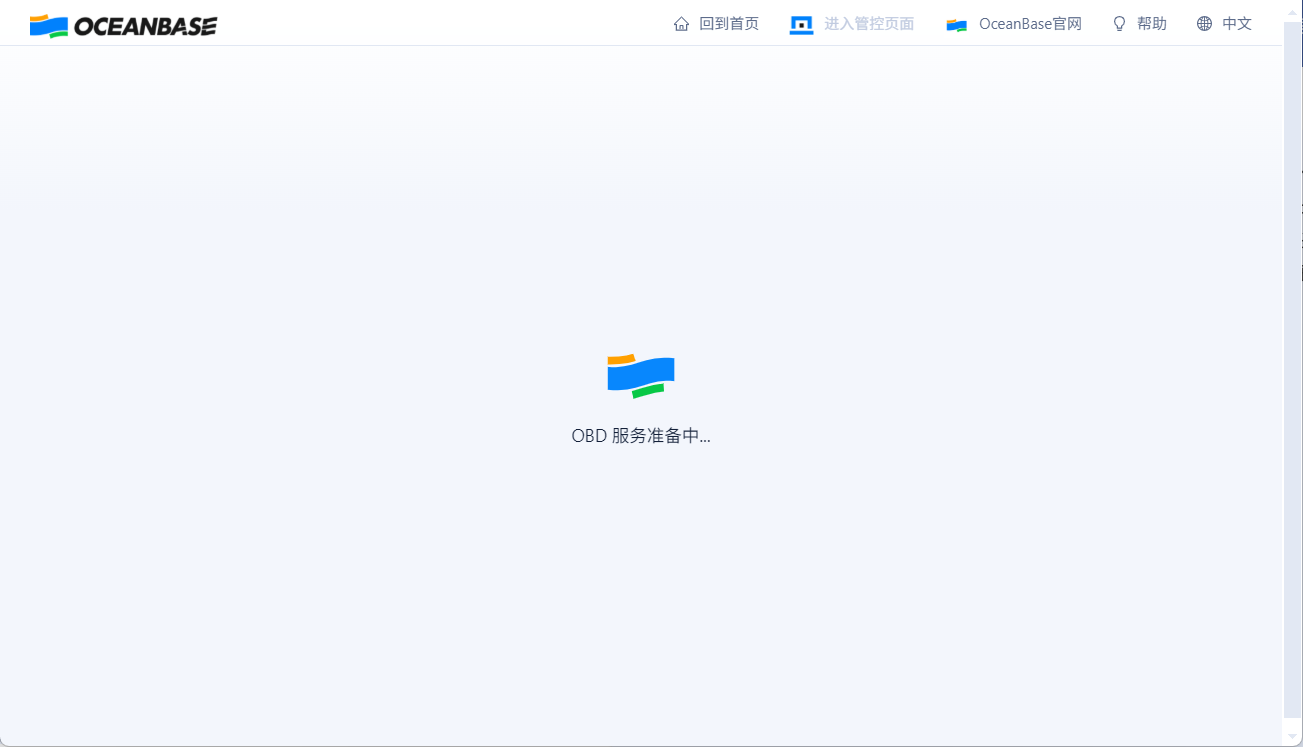This screenshot has height=747, width=1303.
Task: Click the page's vertical scrollbar
Action: [1292, 370]
